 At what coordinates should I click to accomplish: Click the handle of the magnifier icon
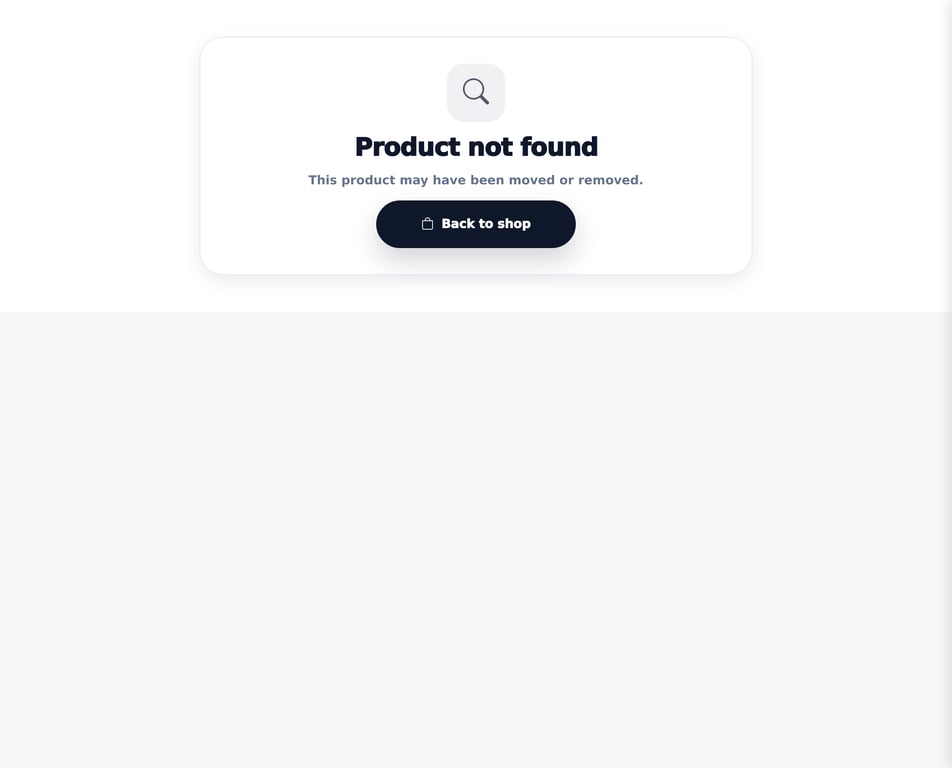(x=484, y=99)
